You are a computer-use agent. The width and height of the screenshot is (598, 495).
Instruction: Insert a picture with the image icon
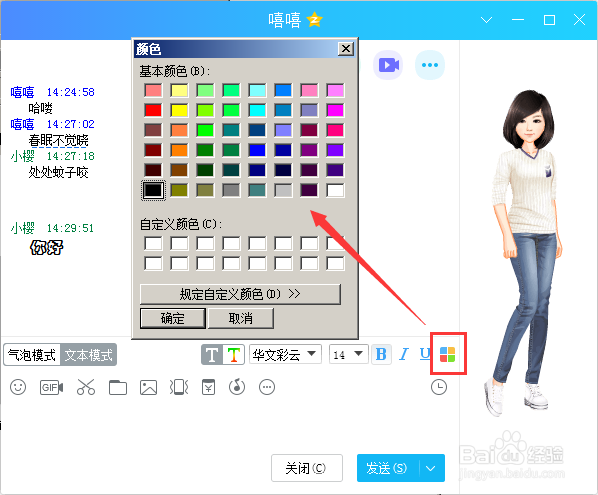point(148,387)
